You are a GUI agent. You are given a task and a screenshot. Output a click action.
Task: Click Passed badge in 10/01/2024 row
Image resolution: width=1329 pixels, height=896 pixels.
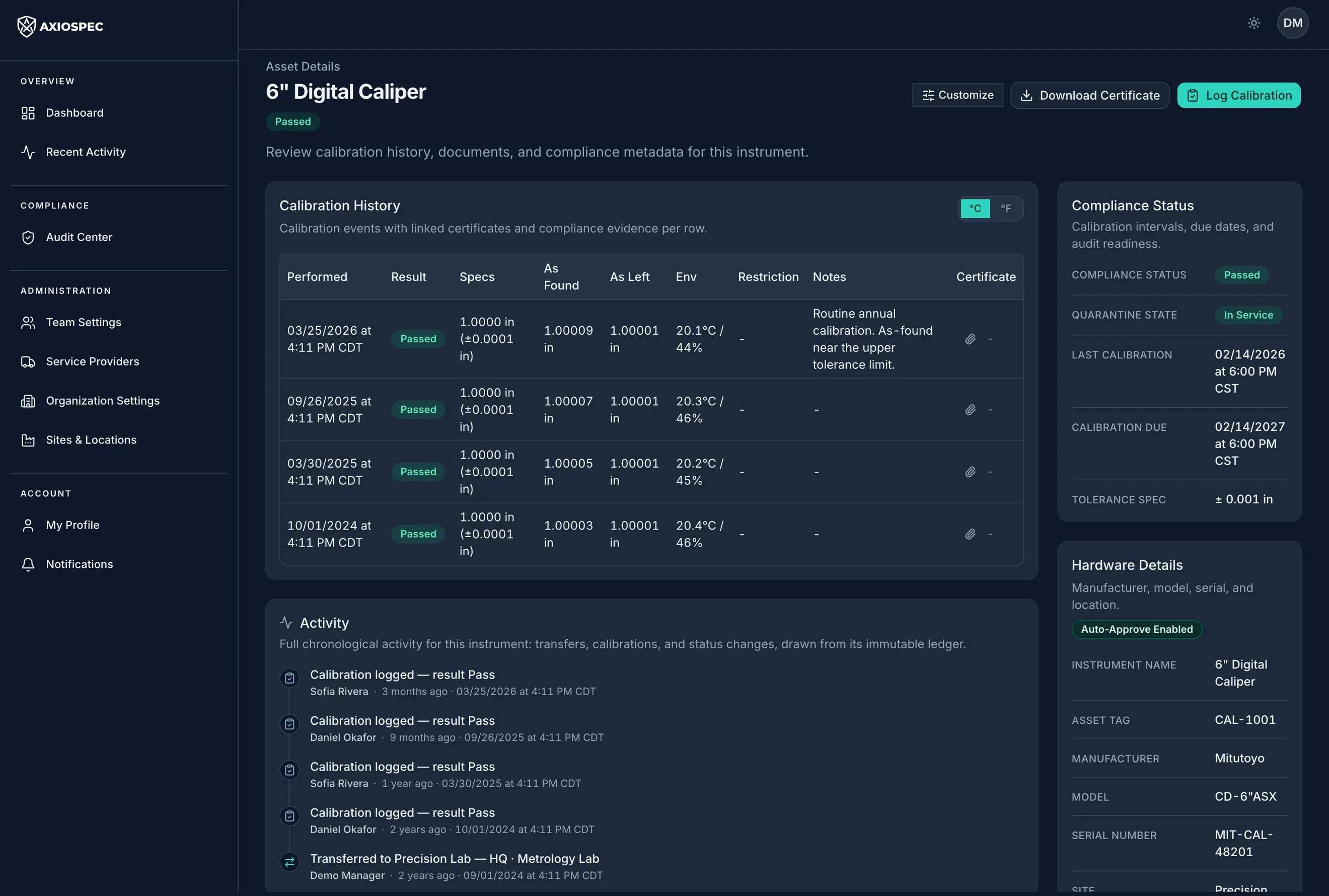(x=418, y=534)
